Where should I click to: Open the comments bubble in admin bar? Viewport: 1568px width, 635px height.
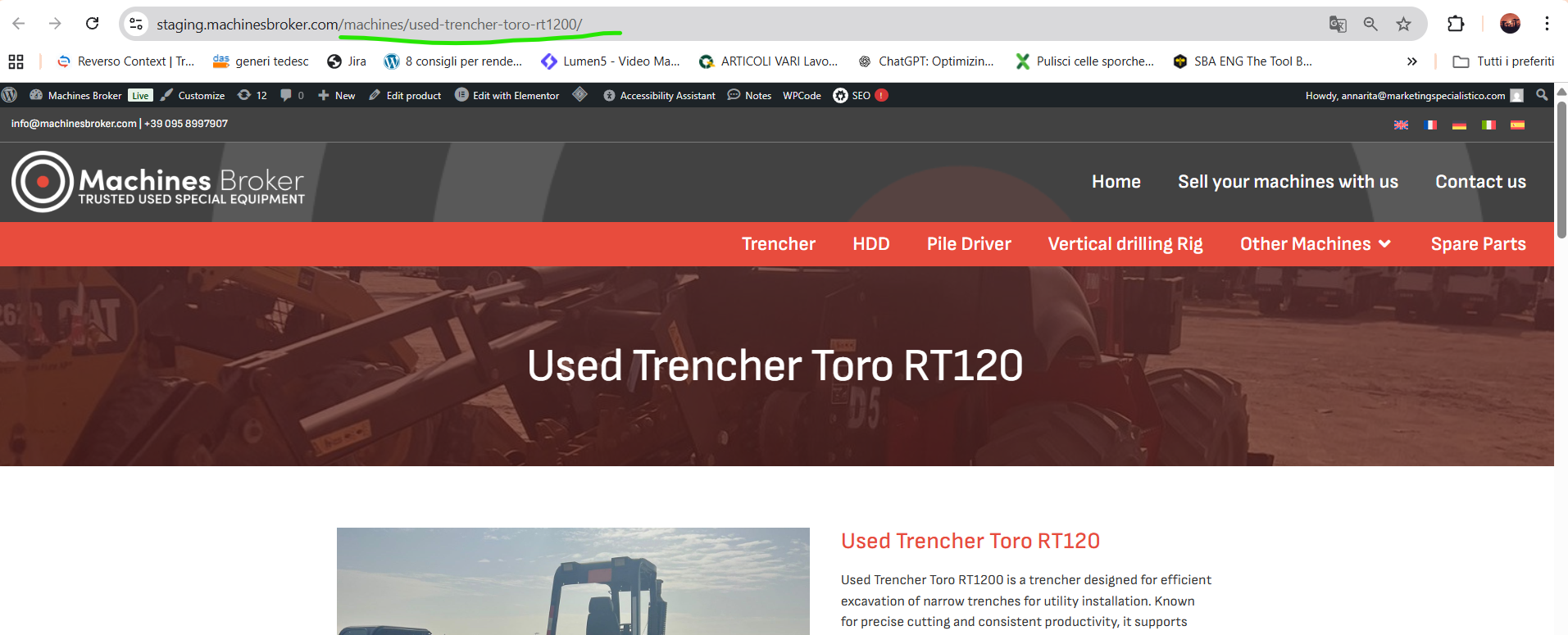[292, 95]
